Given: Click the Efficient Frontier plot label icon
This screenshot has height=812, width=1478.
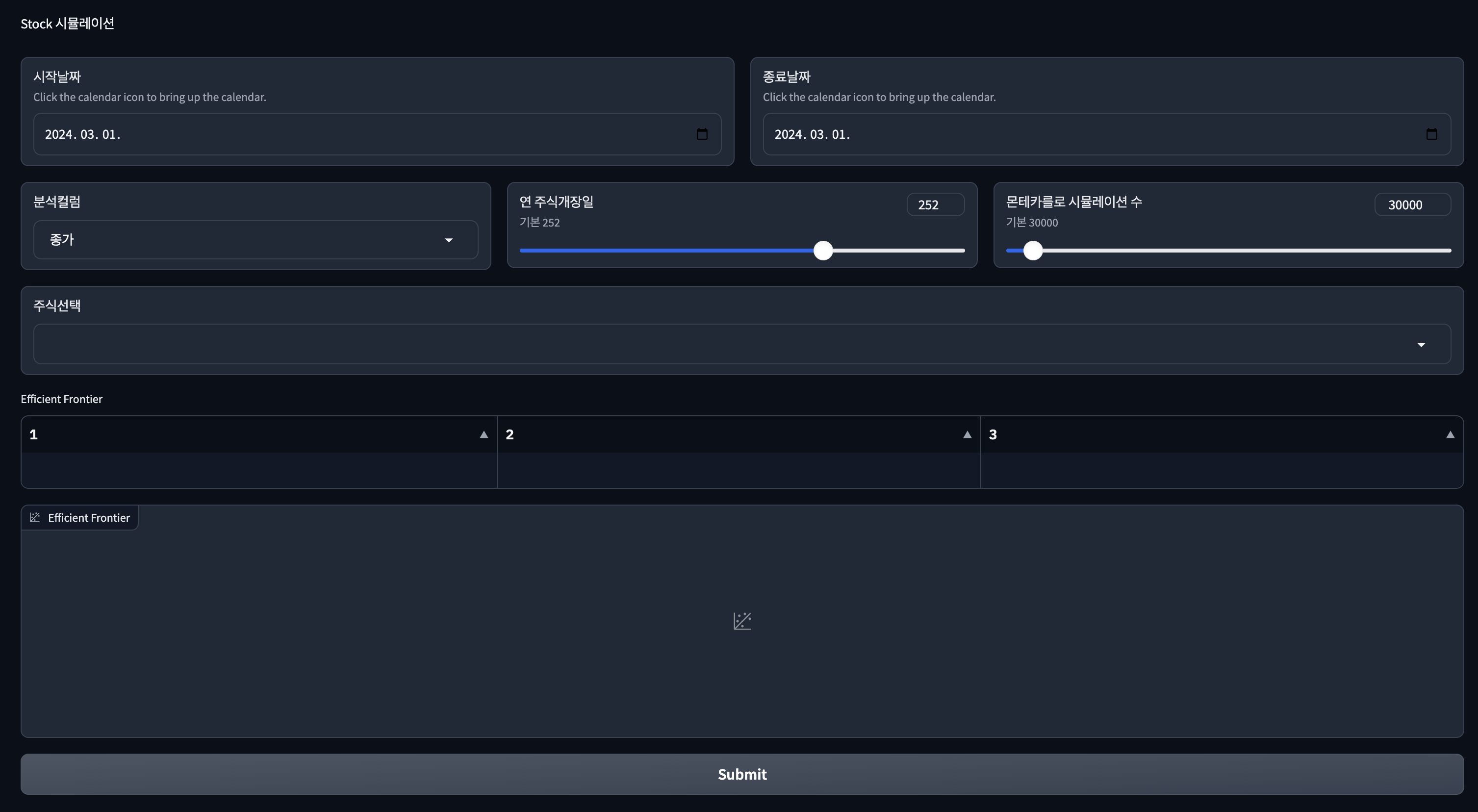Looking at the screenshot, I should (x=35, y=518).
